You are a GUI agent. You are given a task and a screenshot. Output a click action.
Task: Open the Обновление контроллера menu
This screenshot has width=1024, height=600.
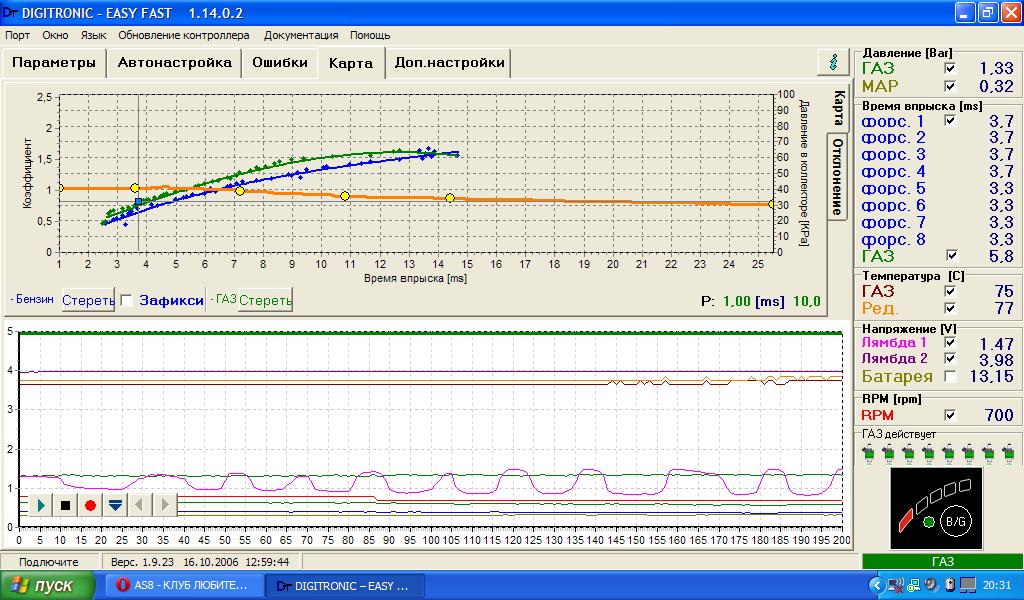coord(184,35)
